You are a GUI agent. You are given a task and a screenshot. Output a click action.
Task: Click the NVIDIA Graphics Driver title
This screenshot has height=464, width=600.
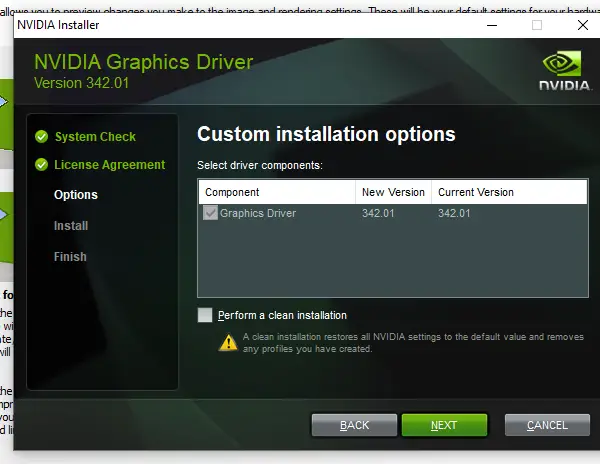coord(143,62)
